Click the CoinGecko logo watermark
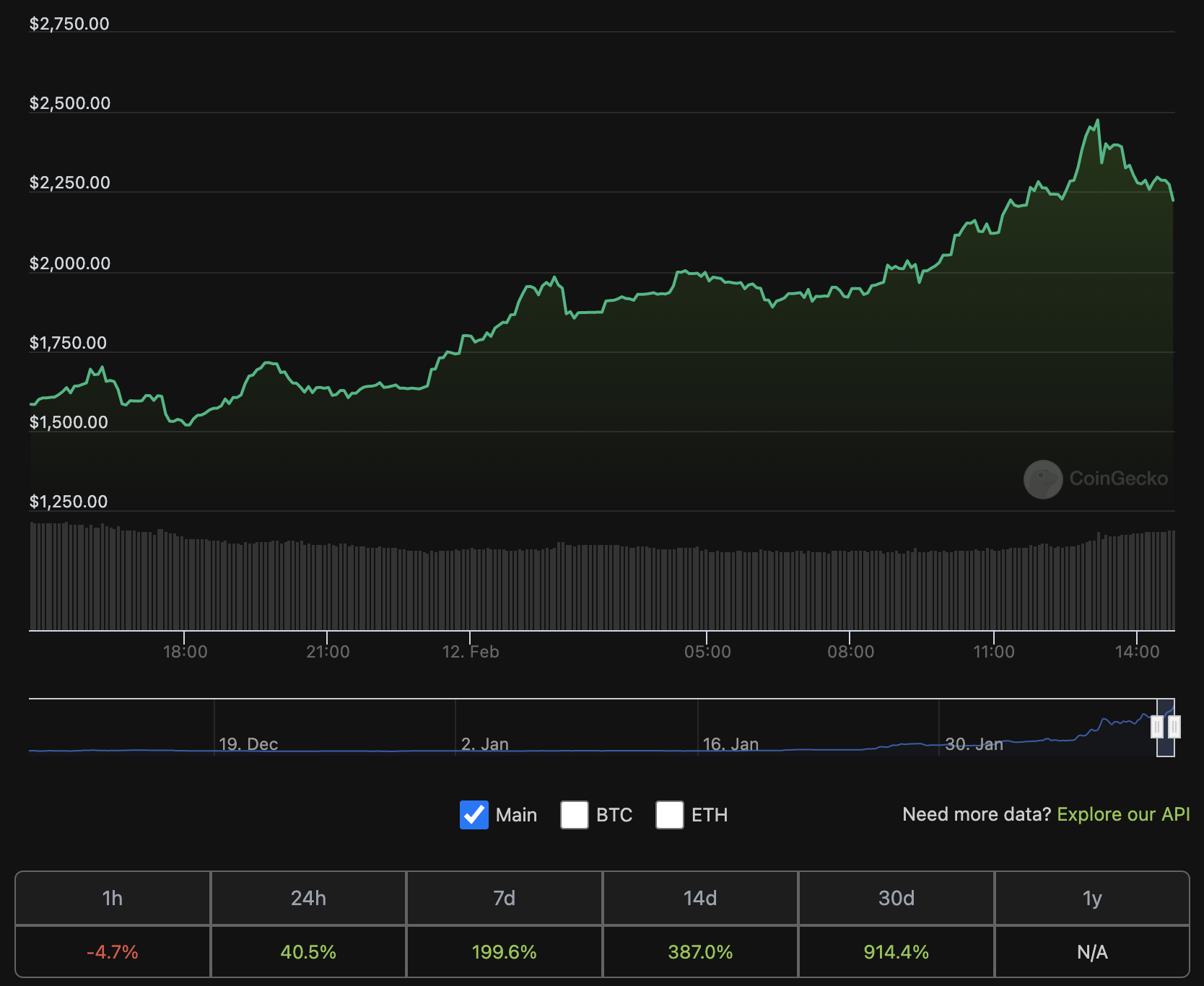 1096,479
